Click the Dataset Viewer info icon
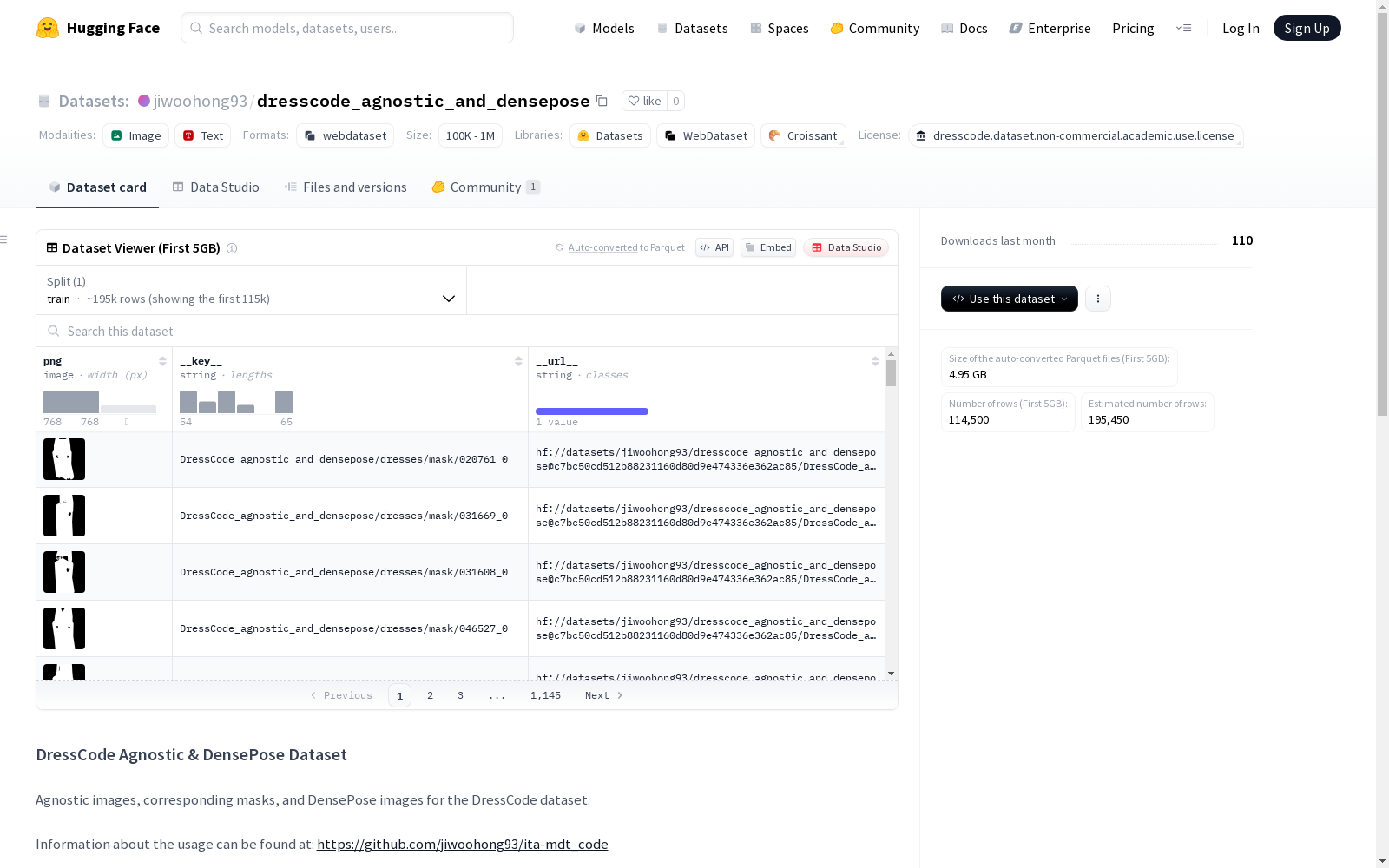The image size is (1389, 868). 232,248
